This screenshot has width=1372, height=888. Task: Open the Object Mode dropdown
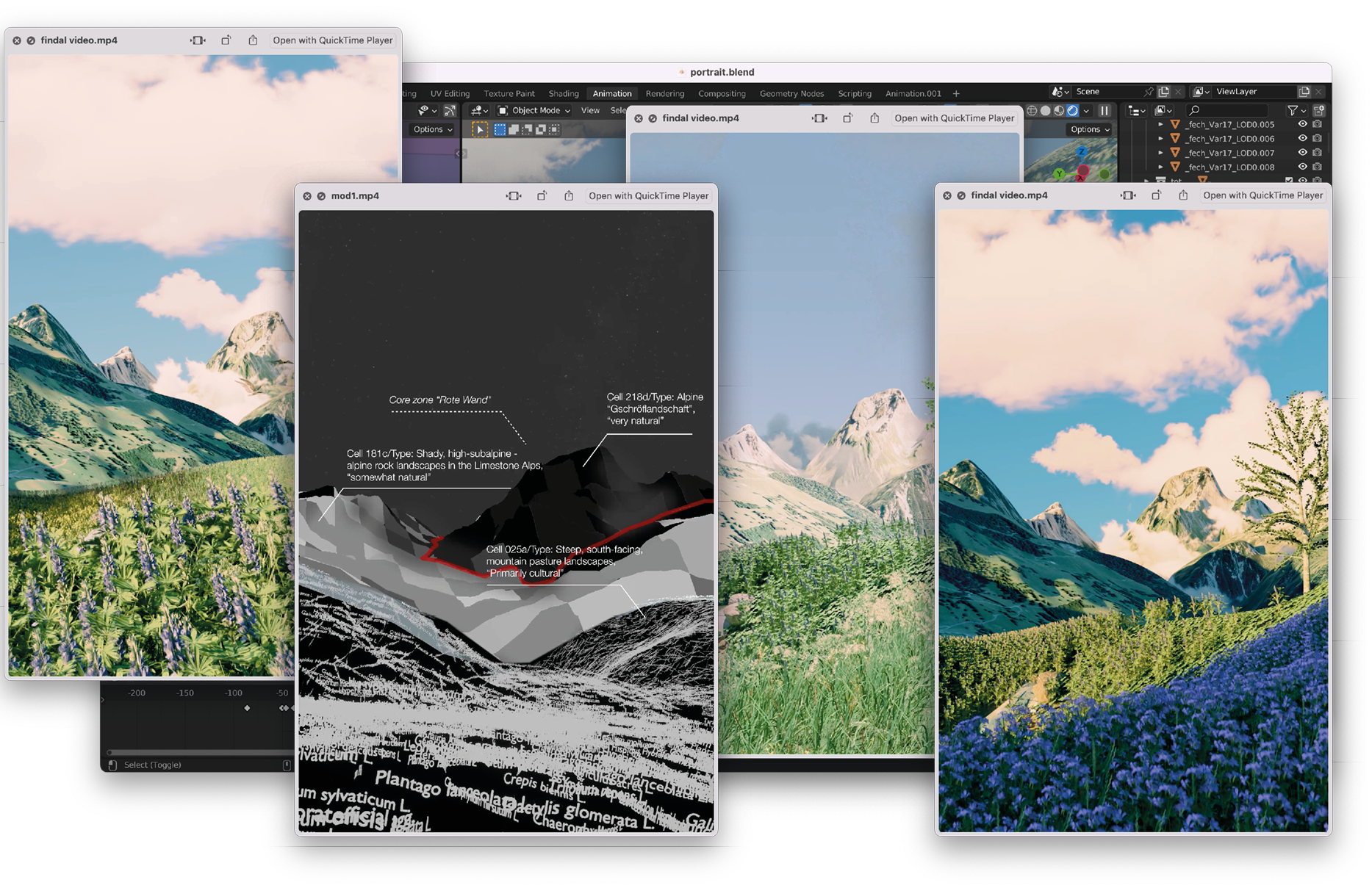pos(534,110)
